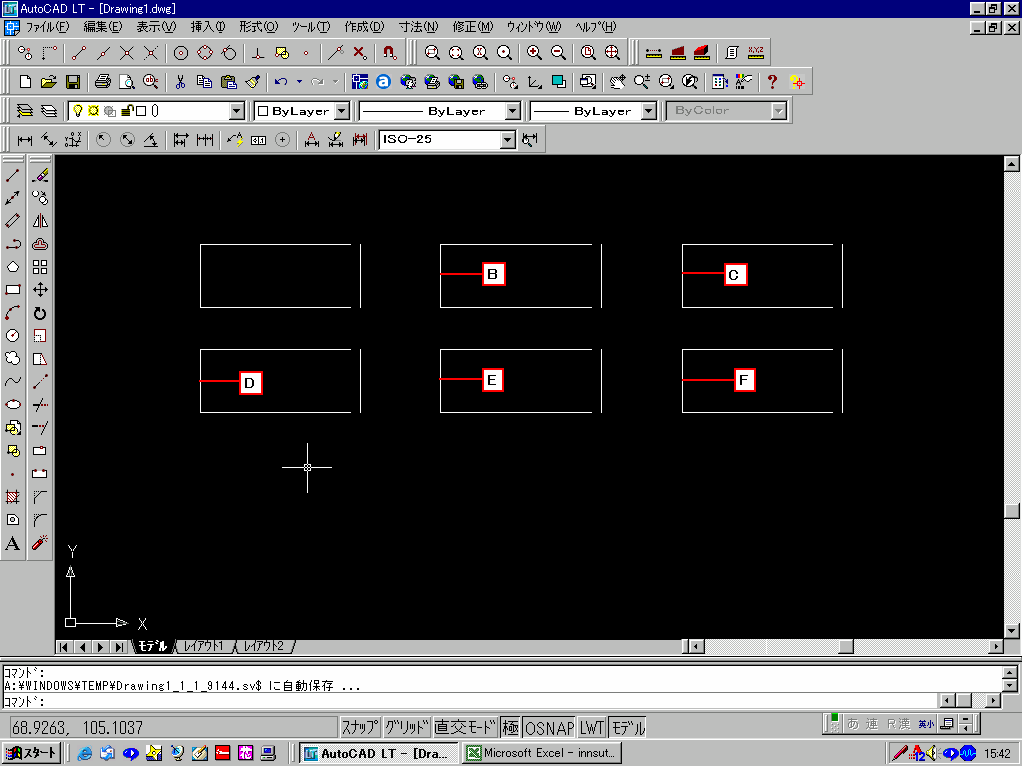Expand the Undo list arrow
Image resolution: width=1023 pixels, height=767 pixels.
pyautogui.click(x=299, y=82)
